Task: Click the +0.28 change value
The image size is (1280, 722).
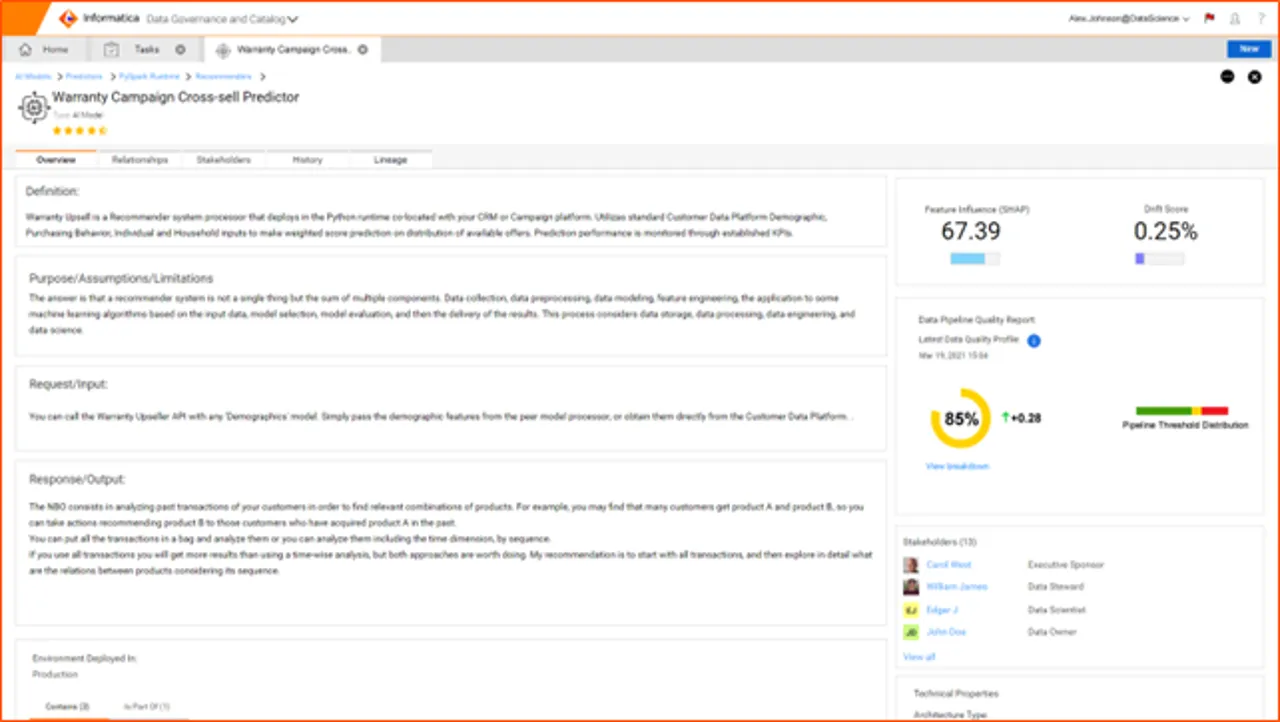Action: coord(1027,418)
